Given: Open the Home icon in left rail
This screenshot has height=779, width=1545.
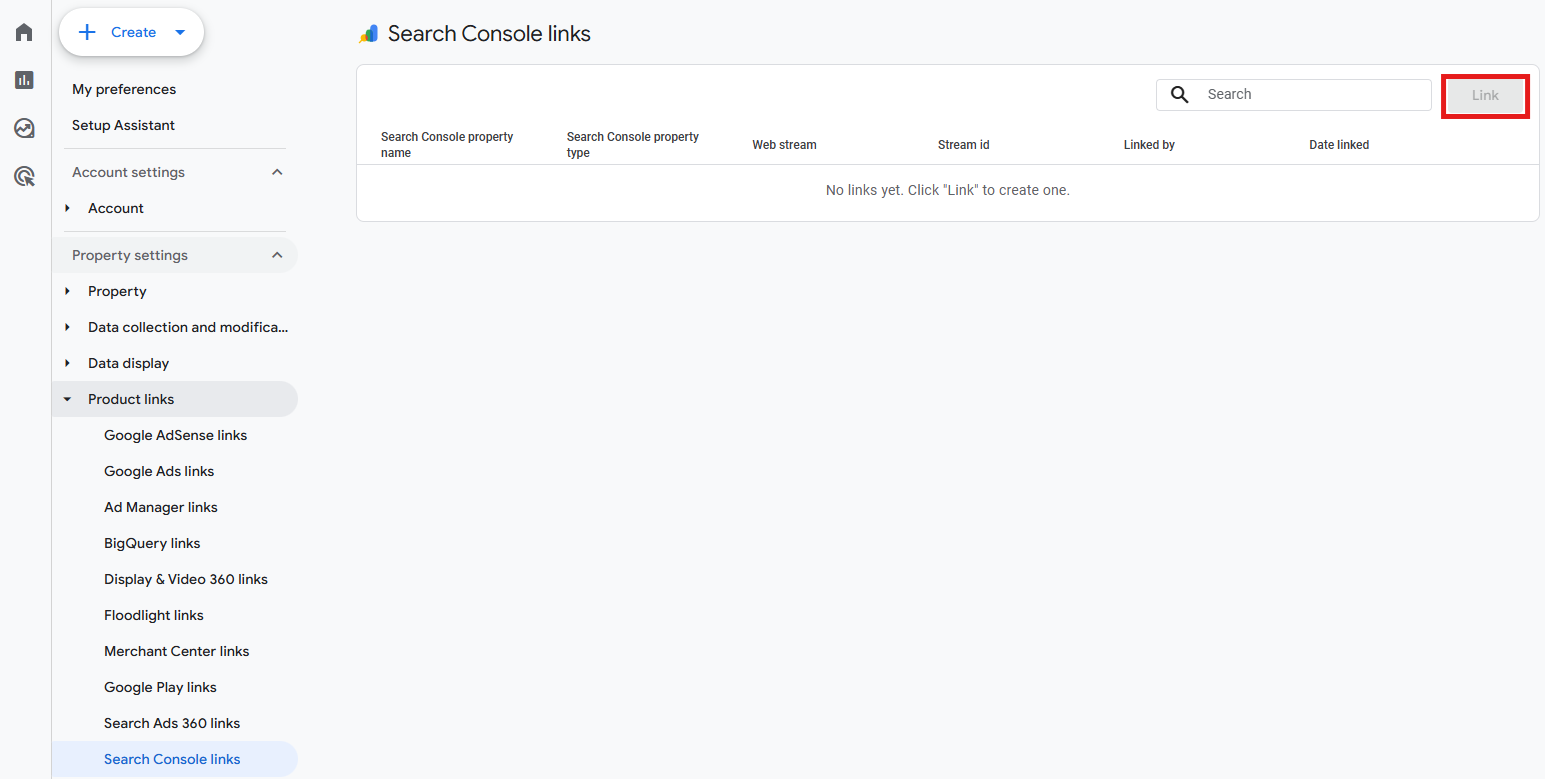Looking at the screenshot, I should (x=24, y=32).
